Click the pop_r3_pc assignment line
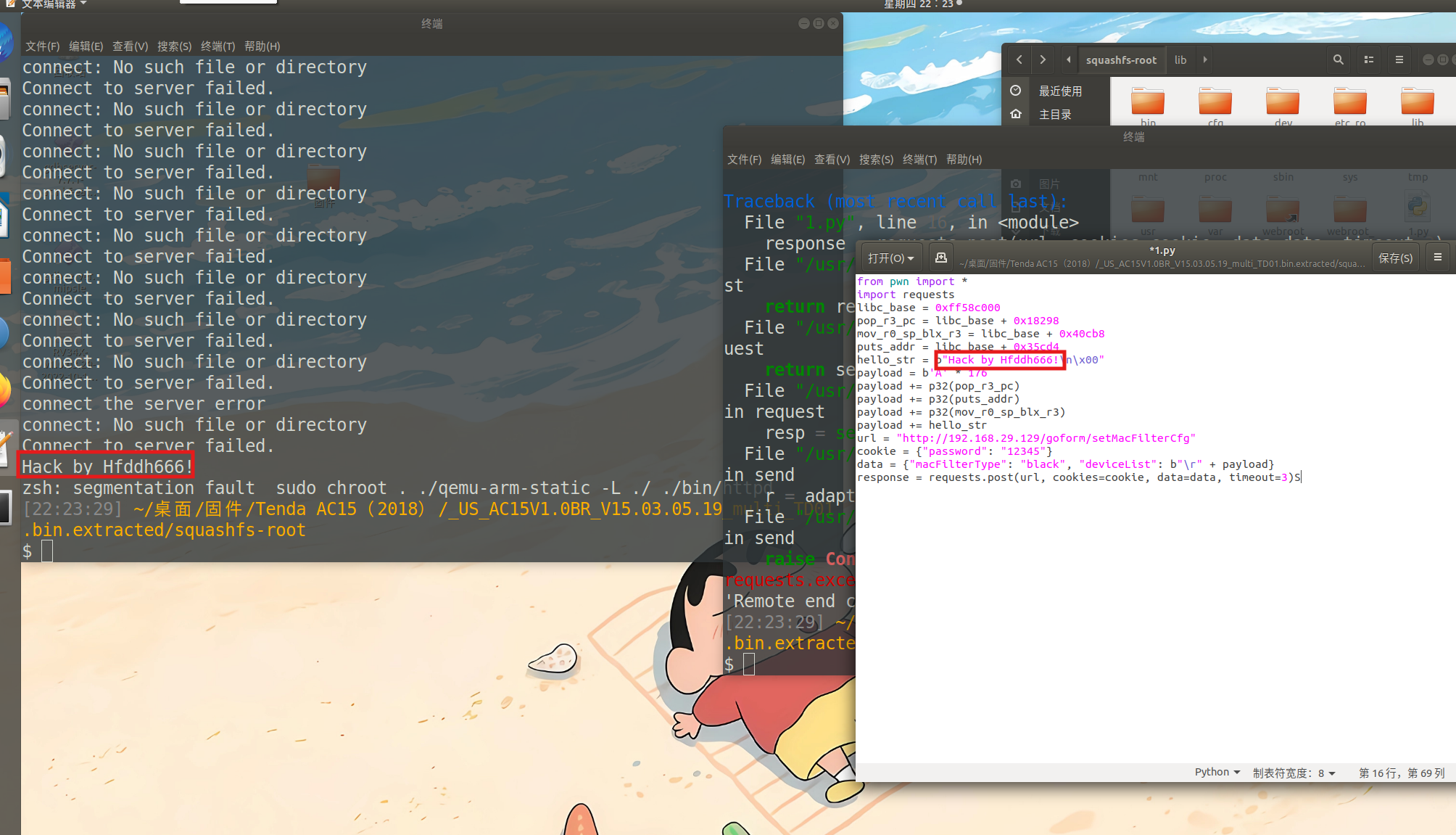The width and height of the screenshot is (1456, 835). pyautogui.click(x=958, y=321)
